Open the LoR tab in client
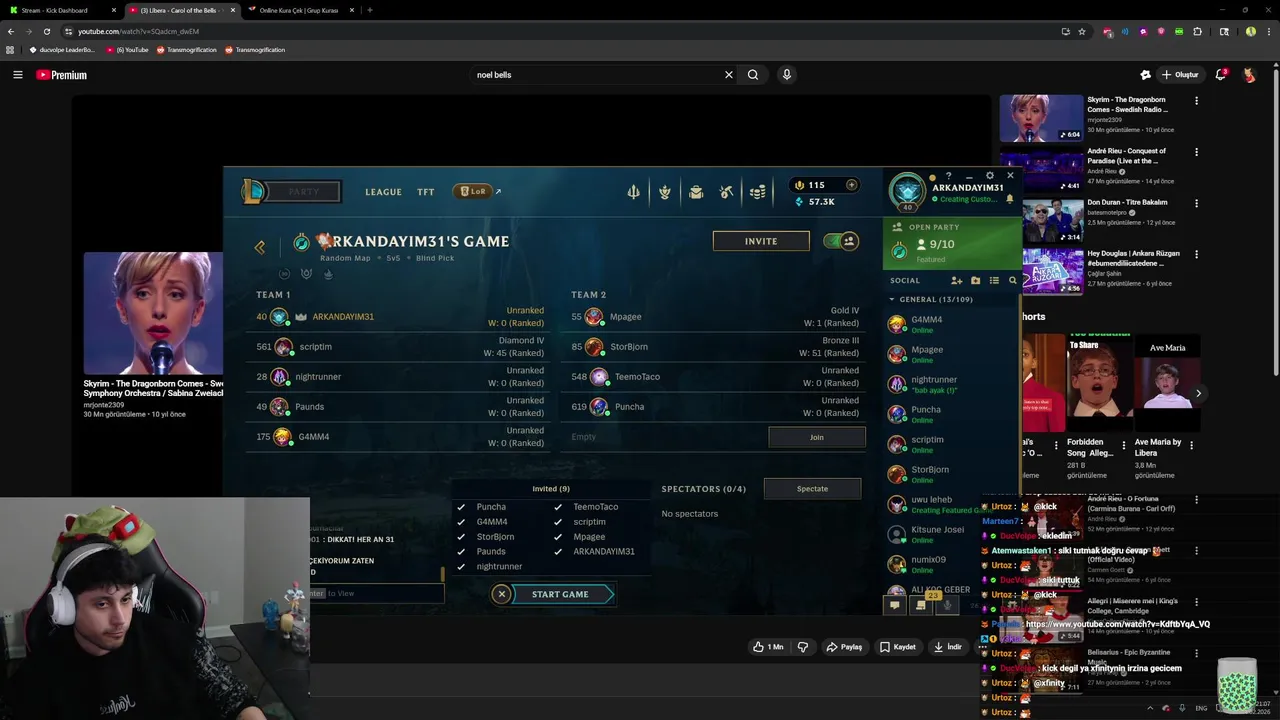The image size is (1280, 720). [x=473, y=191]
